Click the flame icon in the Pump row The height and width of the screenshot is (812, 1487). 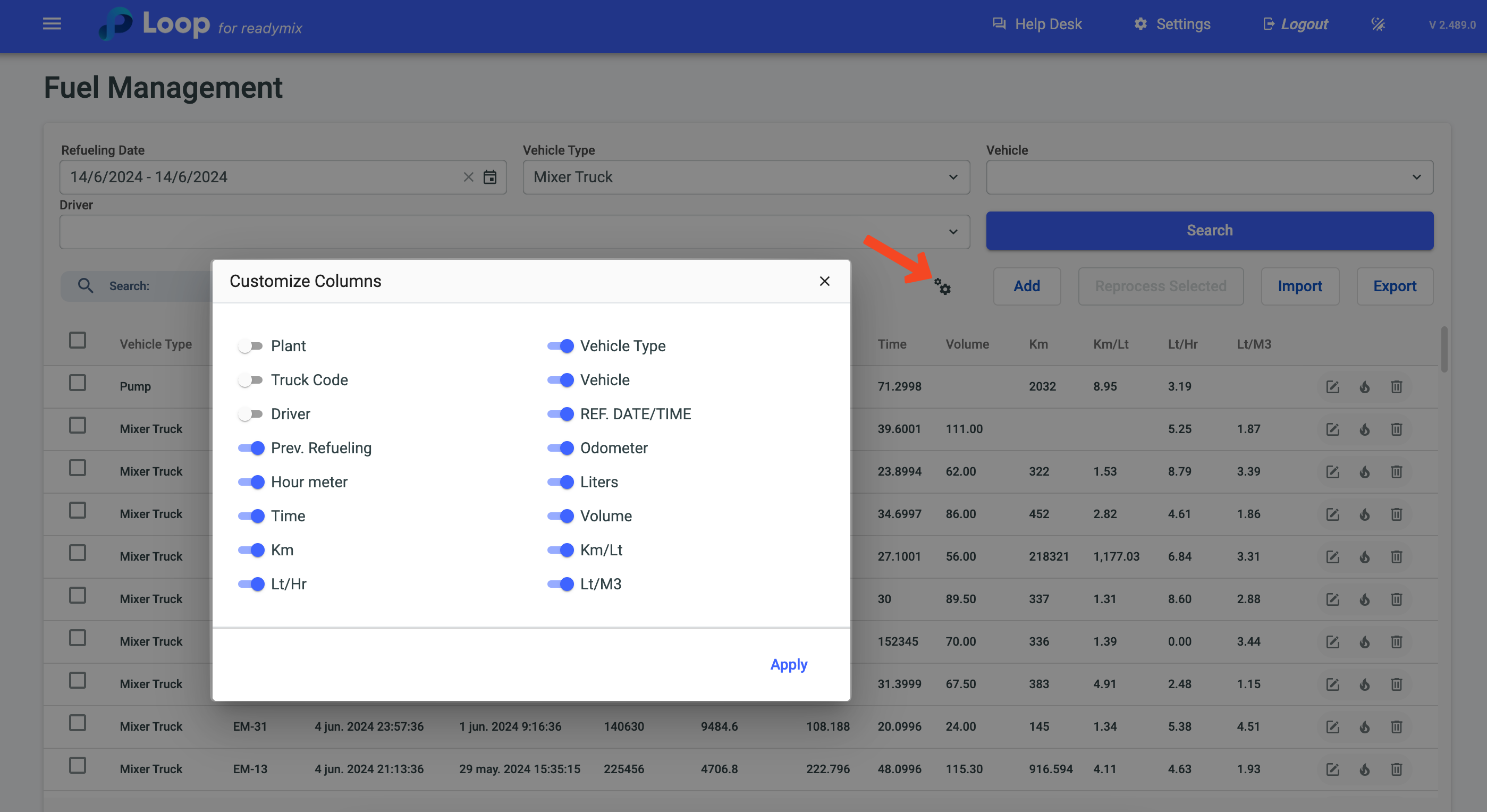1365,387
